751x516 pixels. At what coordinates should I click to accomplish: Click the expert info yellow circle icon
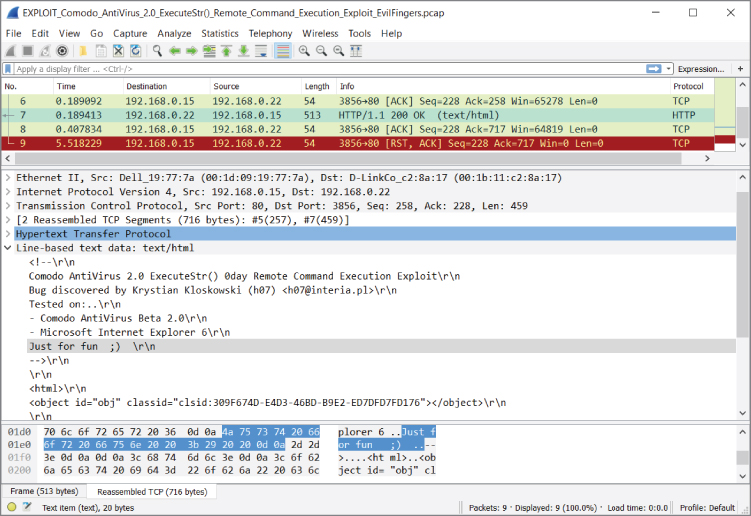[12, 507]
